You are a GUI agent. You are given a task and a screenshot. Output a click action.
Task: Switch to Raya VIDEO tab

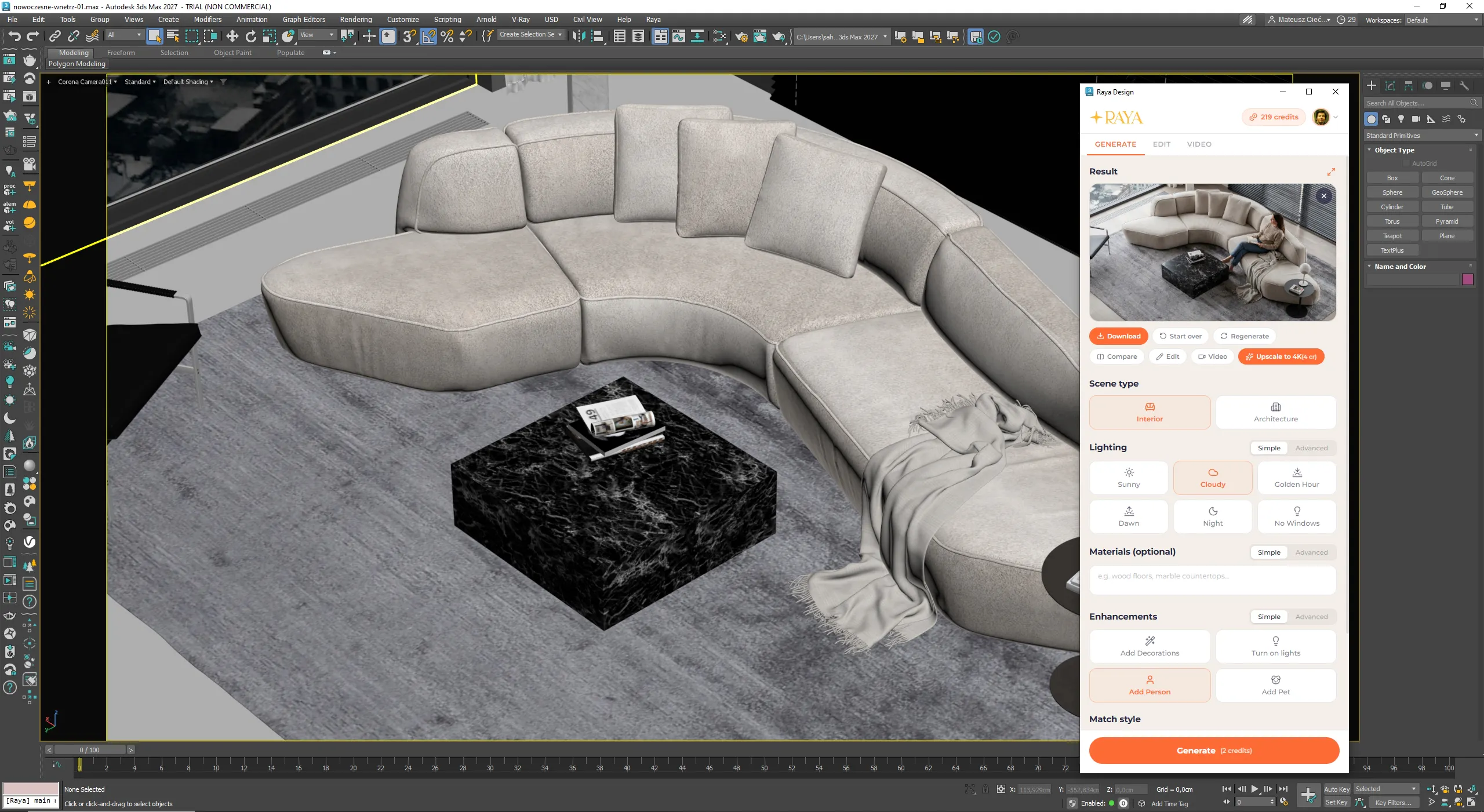click(1199, 144)
